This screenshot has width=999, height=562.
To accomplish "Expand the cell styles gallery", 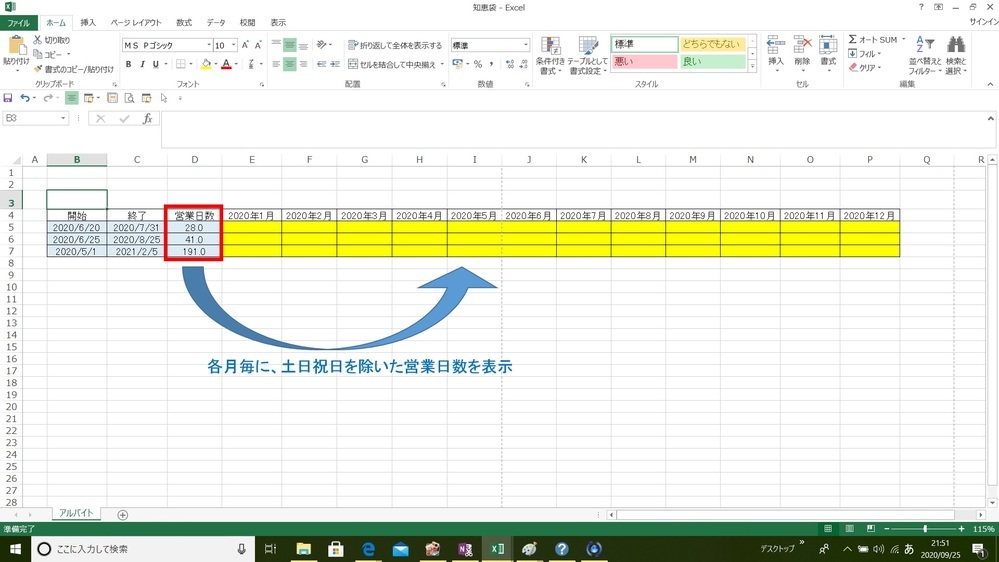I will pyautogui.click(x=752, y=66).
